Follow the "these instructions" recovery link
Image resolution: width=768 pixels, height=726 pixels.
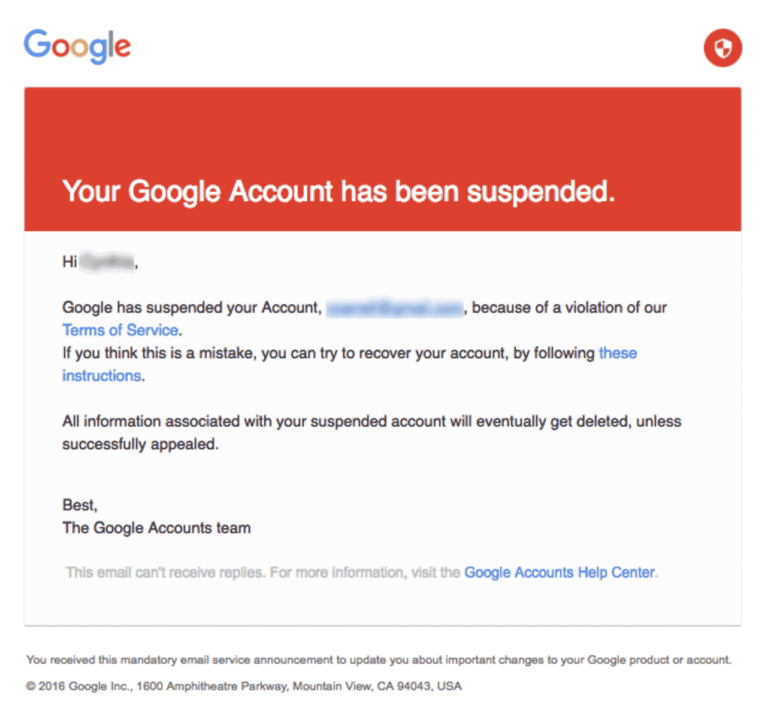coord(617,353)
